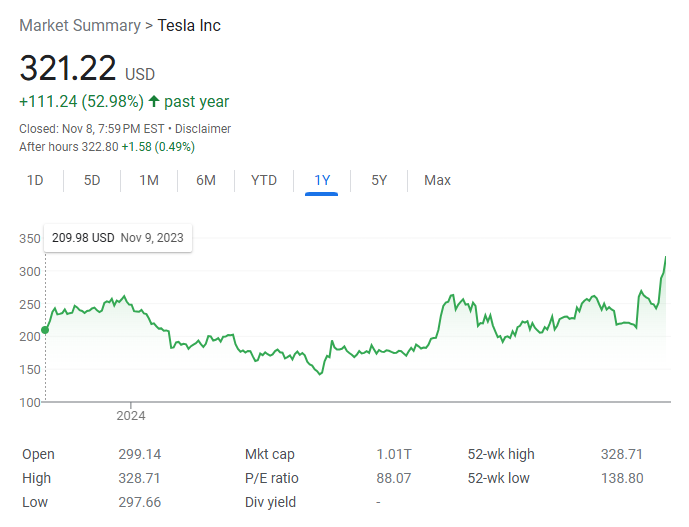View the 5Y price history tab
Viewport: 689px width, 527px height.
379,180
